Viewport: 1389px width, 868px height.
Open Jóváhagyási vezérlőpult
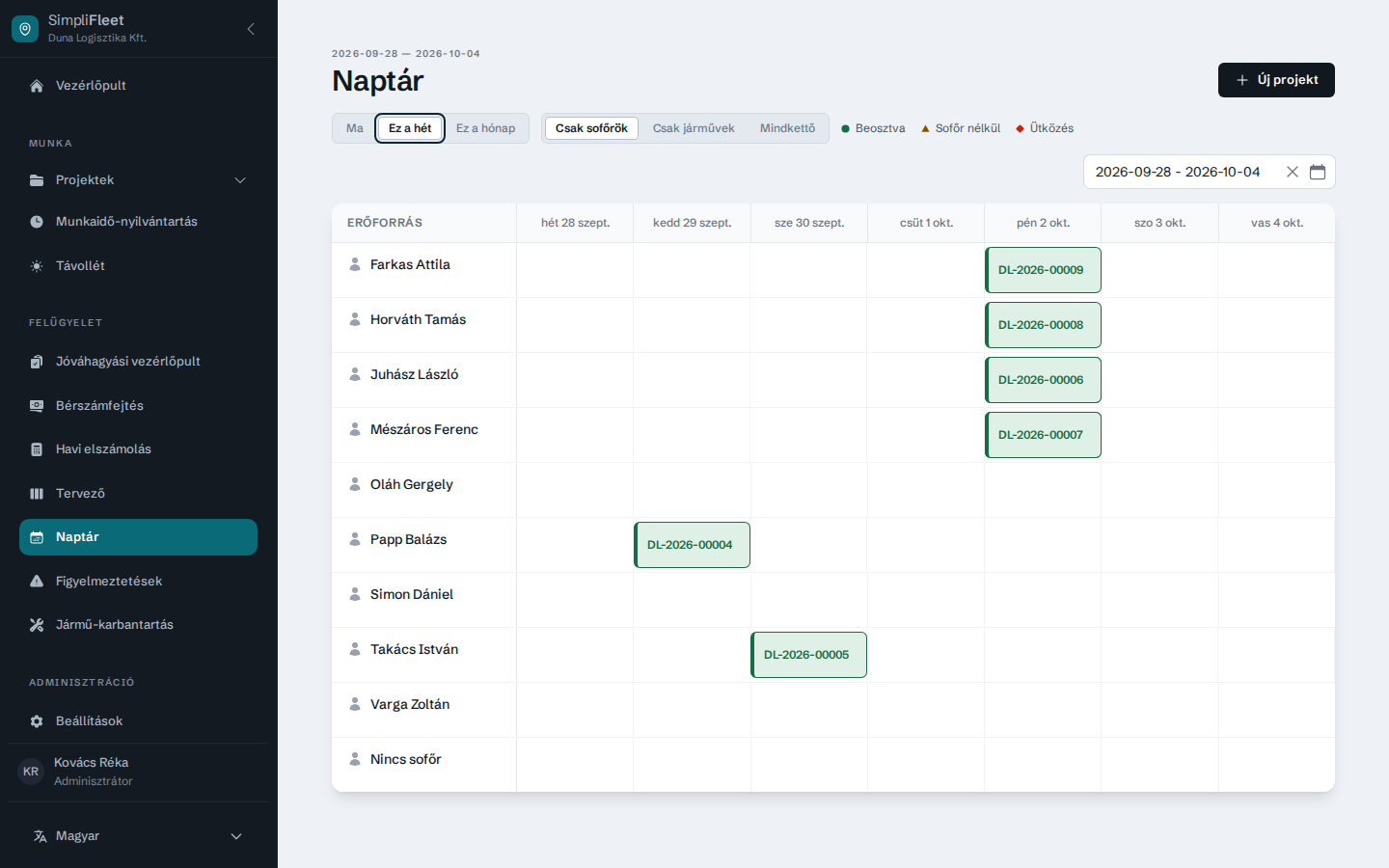tap(138, 362)
